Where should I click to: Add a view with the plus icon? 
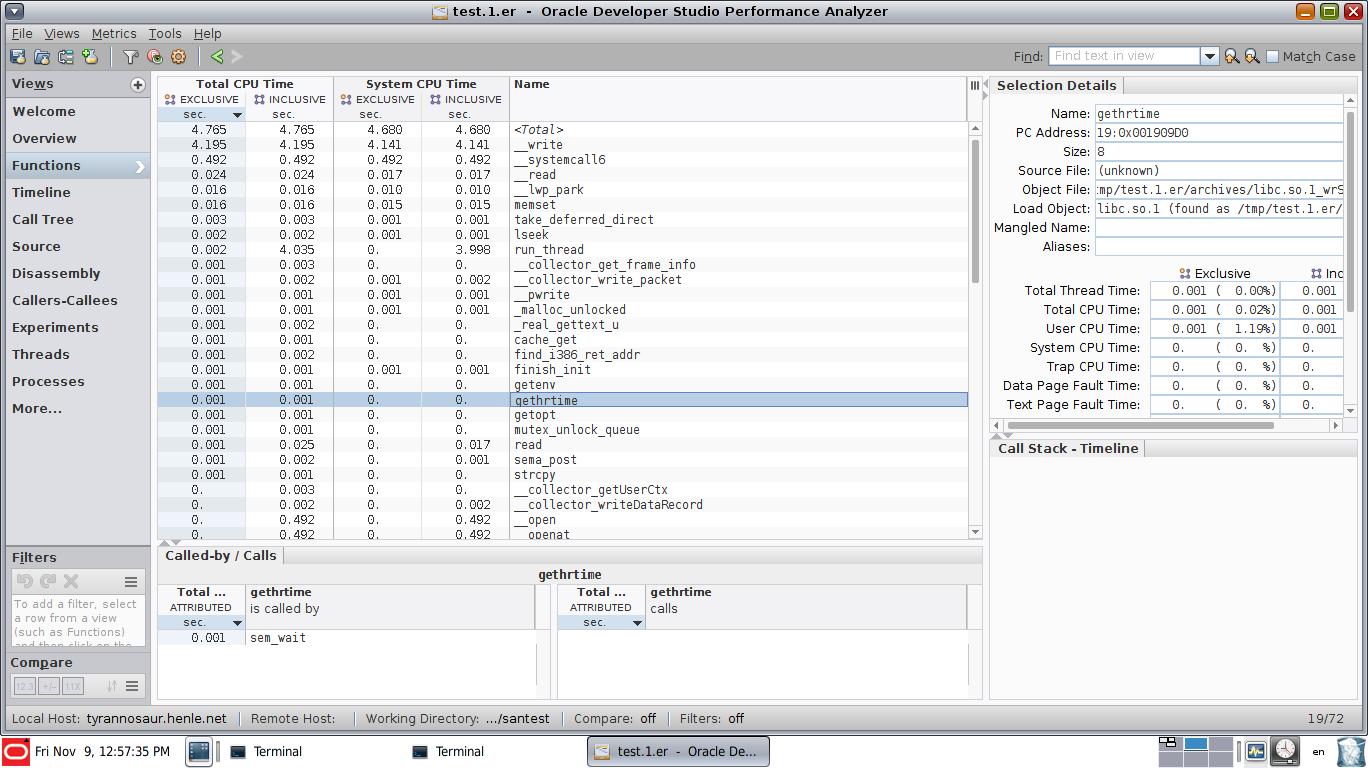[138, 85]
